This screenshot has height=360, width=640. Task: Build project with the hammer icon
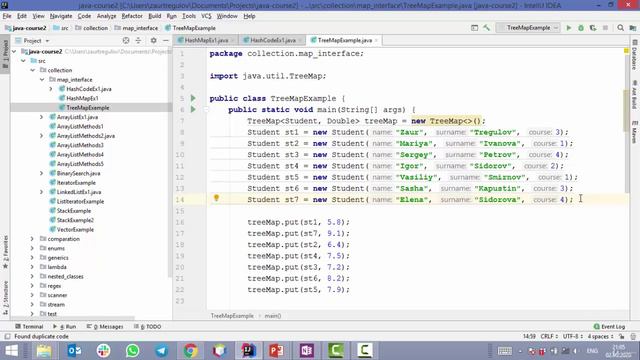(x=487, y=28)
